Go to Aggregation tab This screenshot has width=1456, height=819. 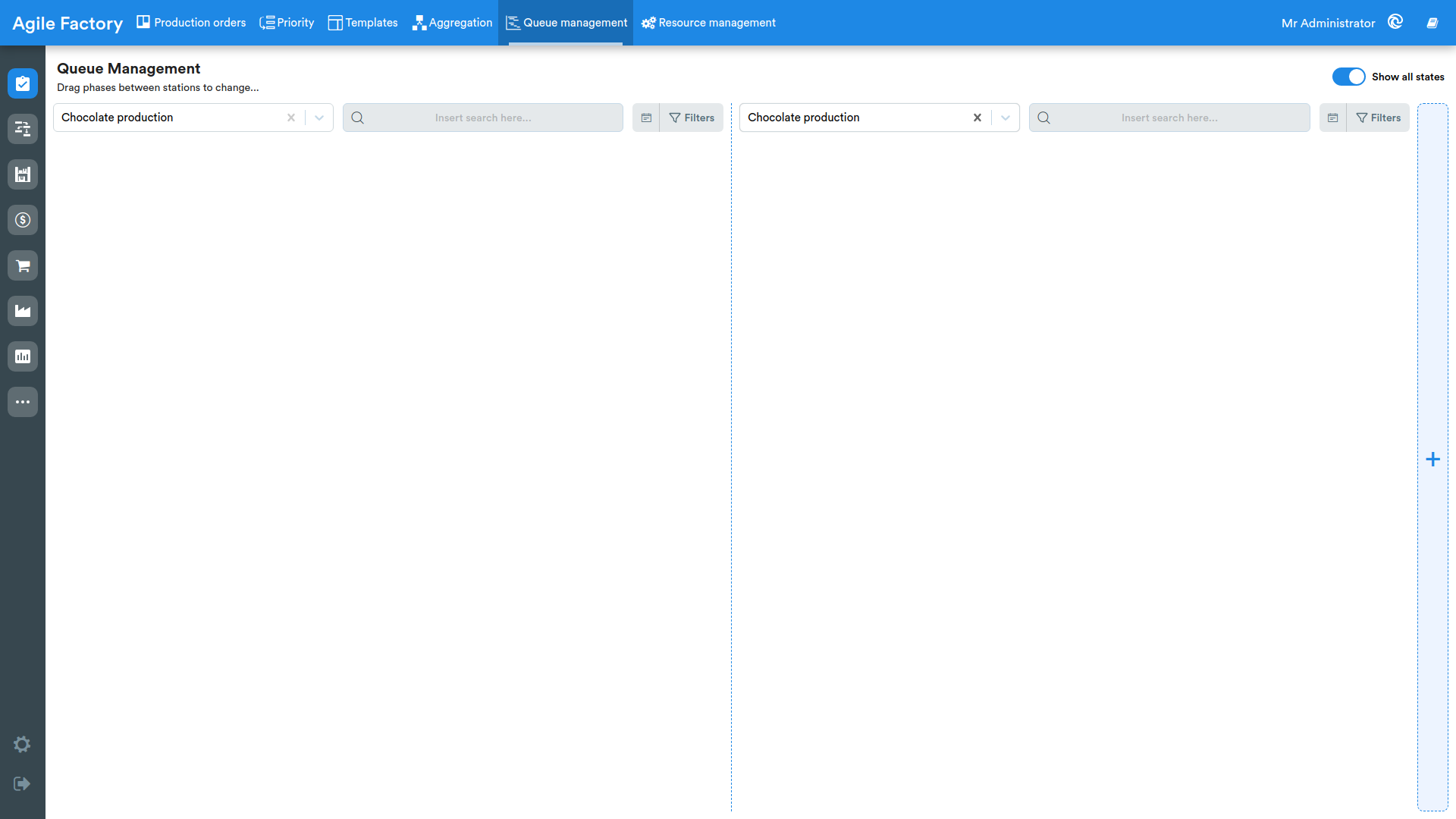[x=452, y=23]
